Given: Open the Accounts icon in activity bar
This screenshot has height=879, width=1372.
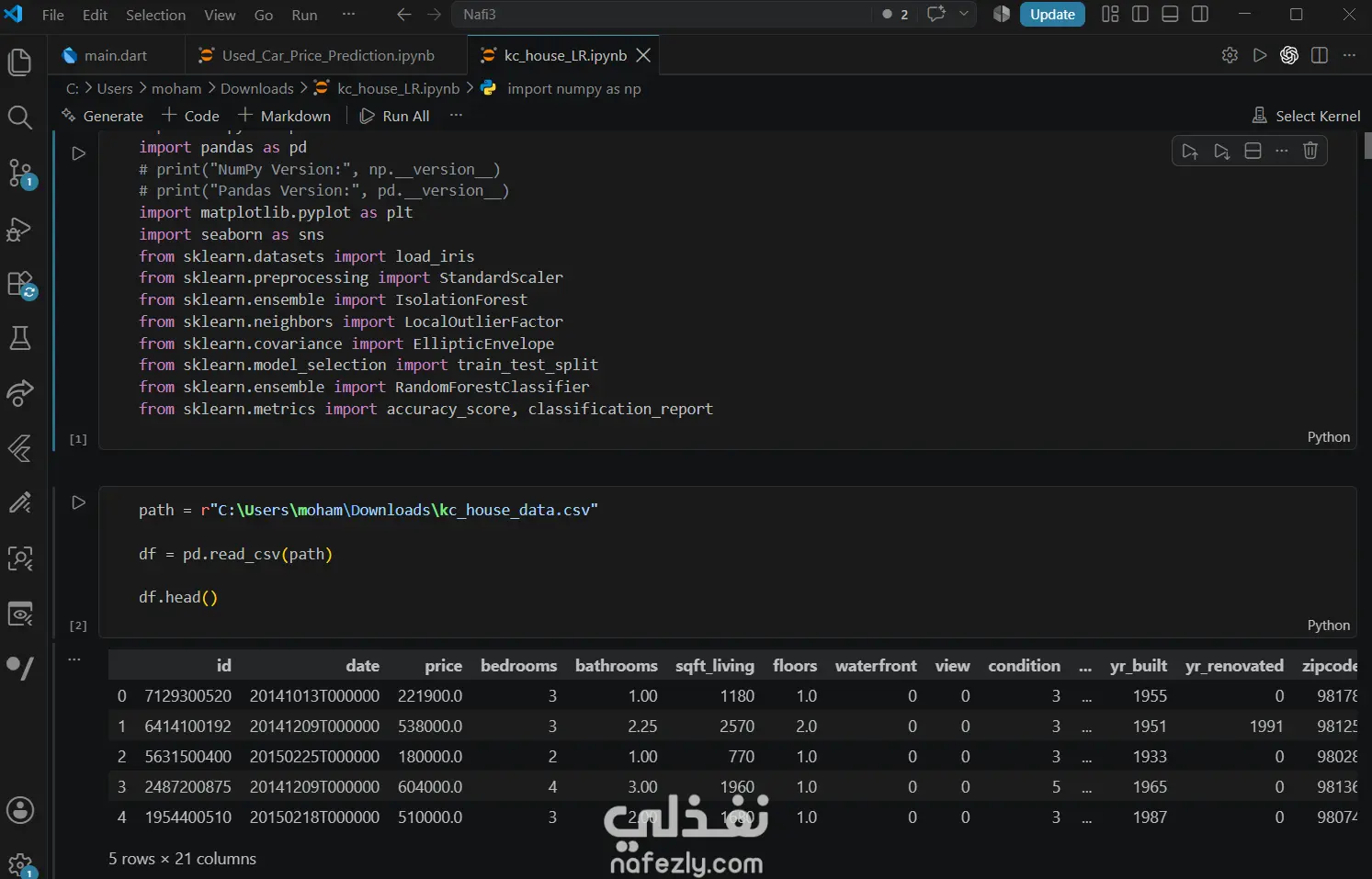Looking at the screenshot, I should pos(19,810).
